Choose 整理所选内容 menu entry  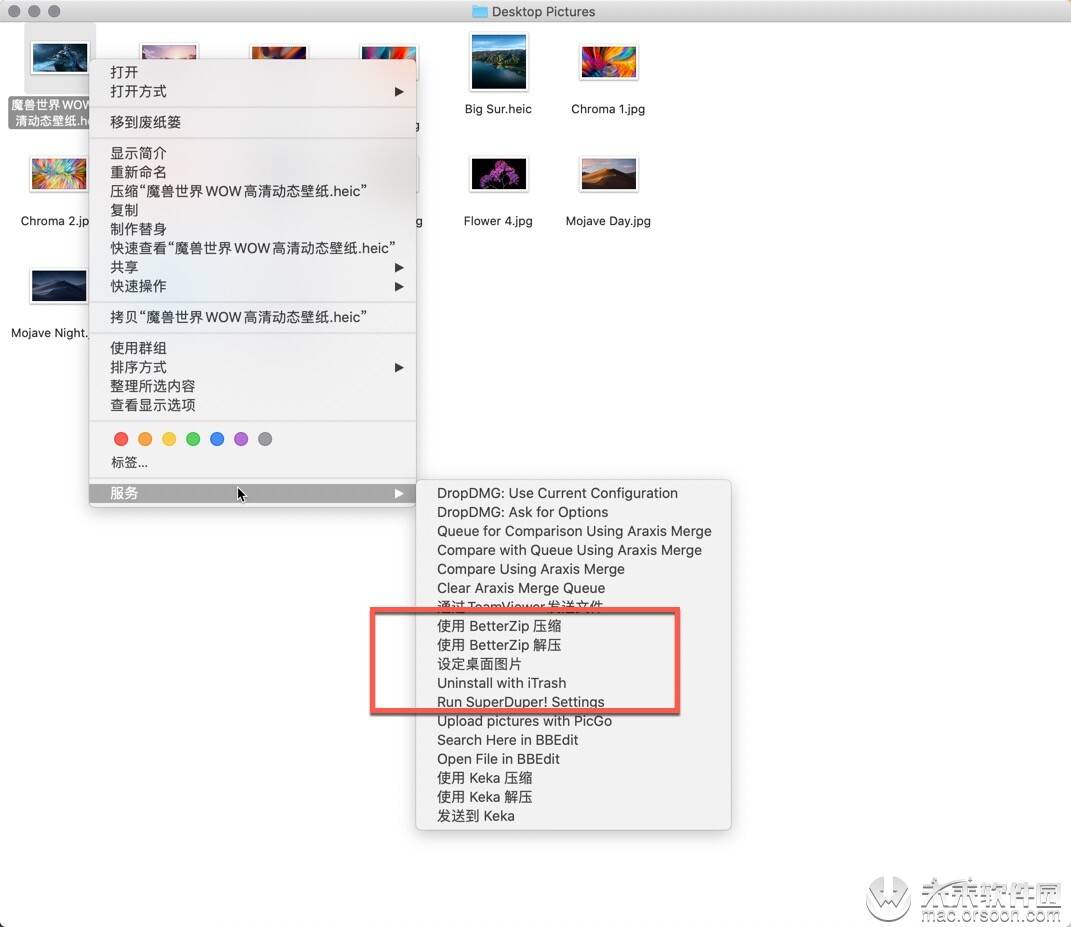(x=253, y=386)
